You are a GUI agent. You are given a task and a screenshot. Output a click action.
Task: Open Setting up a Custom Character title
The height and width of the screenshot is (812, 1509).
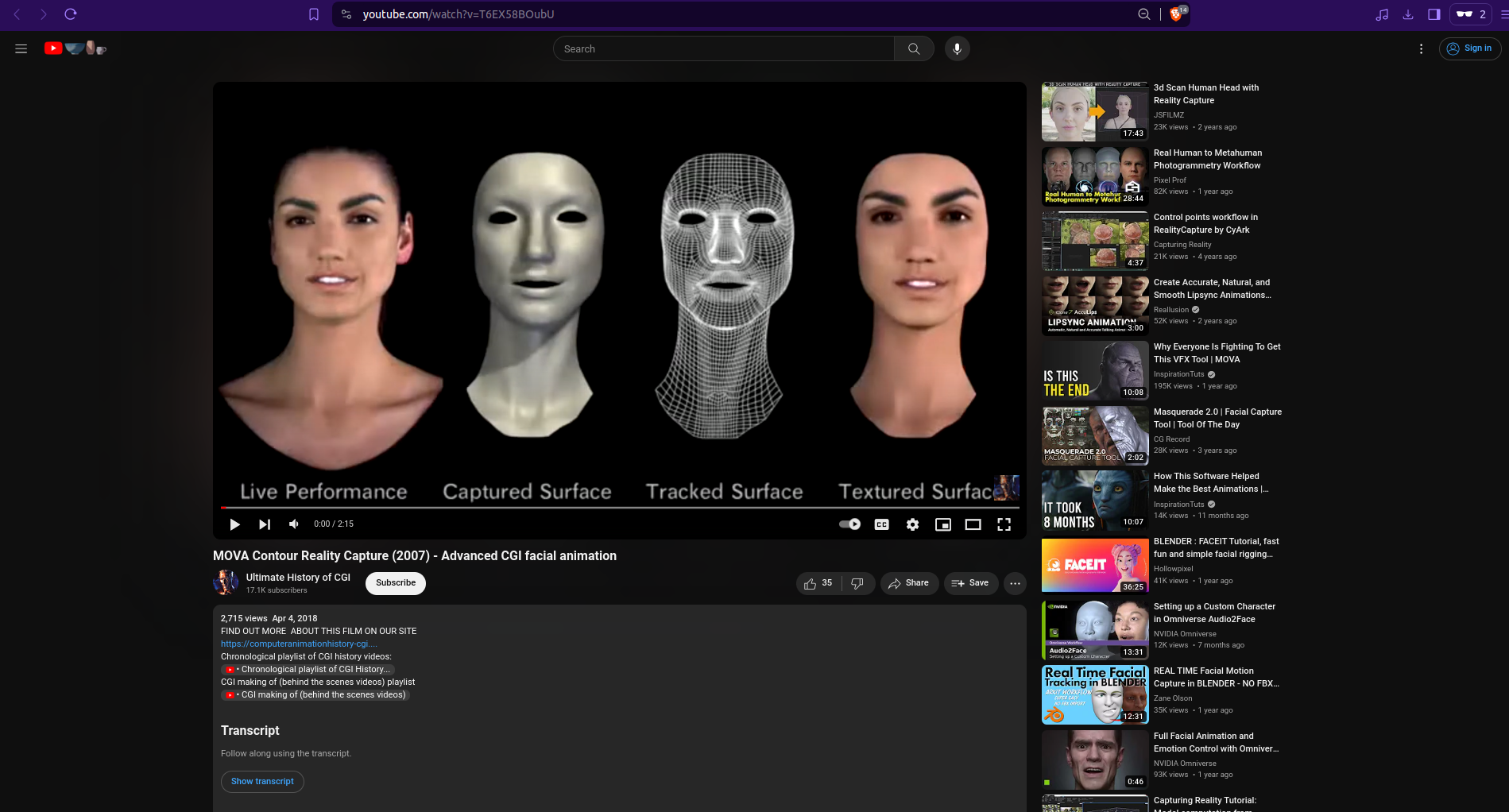pyautogui.click(x=1214, y=613)
